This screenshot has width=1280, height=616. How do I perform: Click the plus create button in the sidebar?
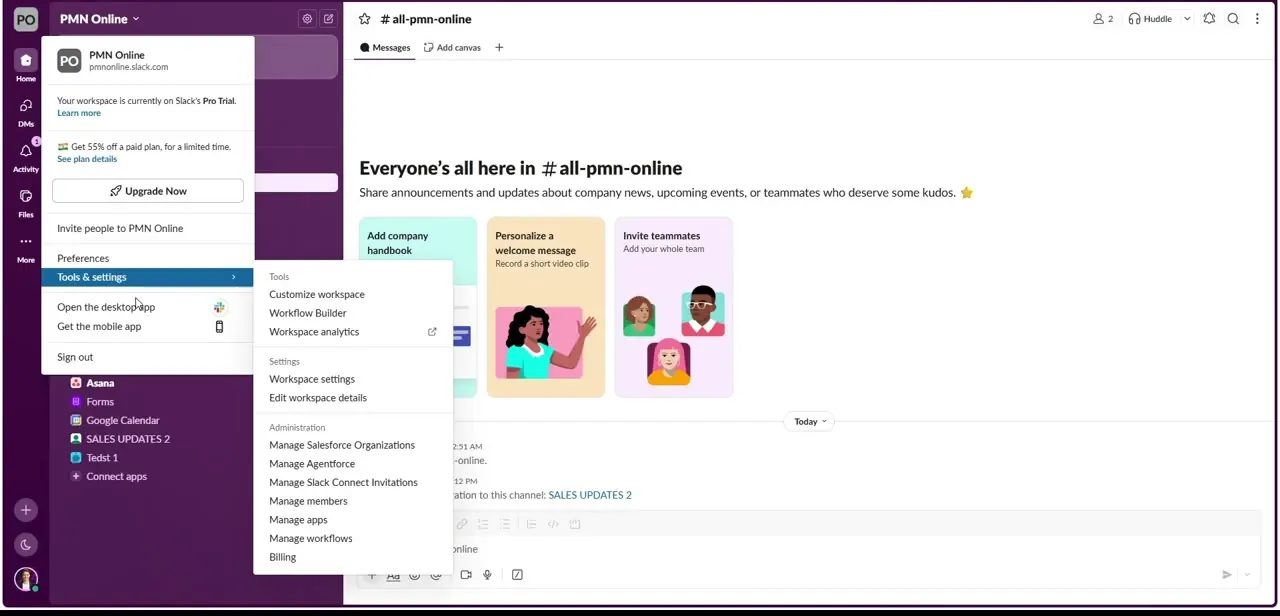[26, 510]
